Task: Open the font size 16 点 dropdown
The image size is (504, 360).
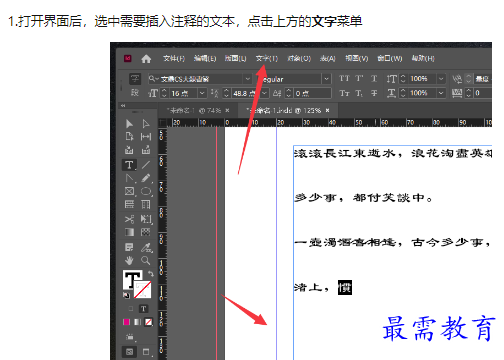Action: 202,93
